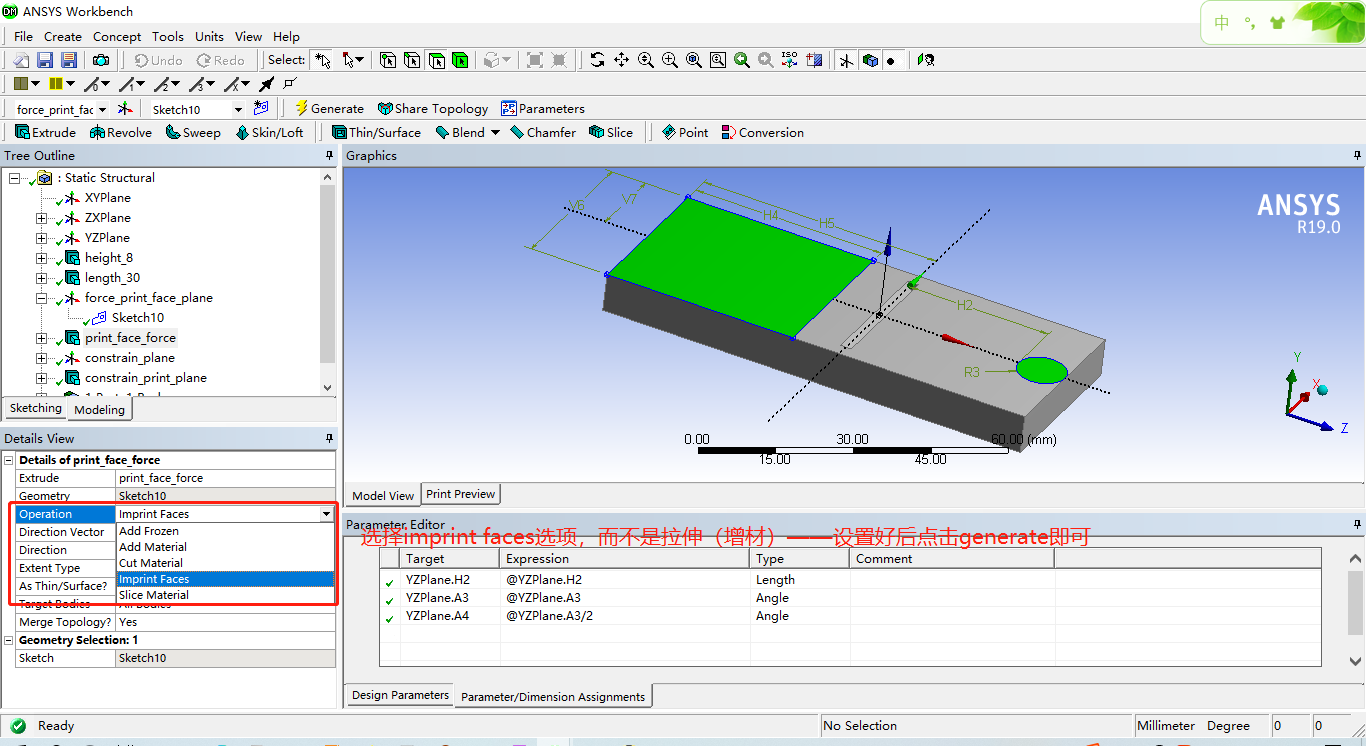1366x746 pixels.
Task: Open the Chamfer tool
Action: (x=543, y=132)
